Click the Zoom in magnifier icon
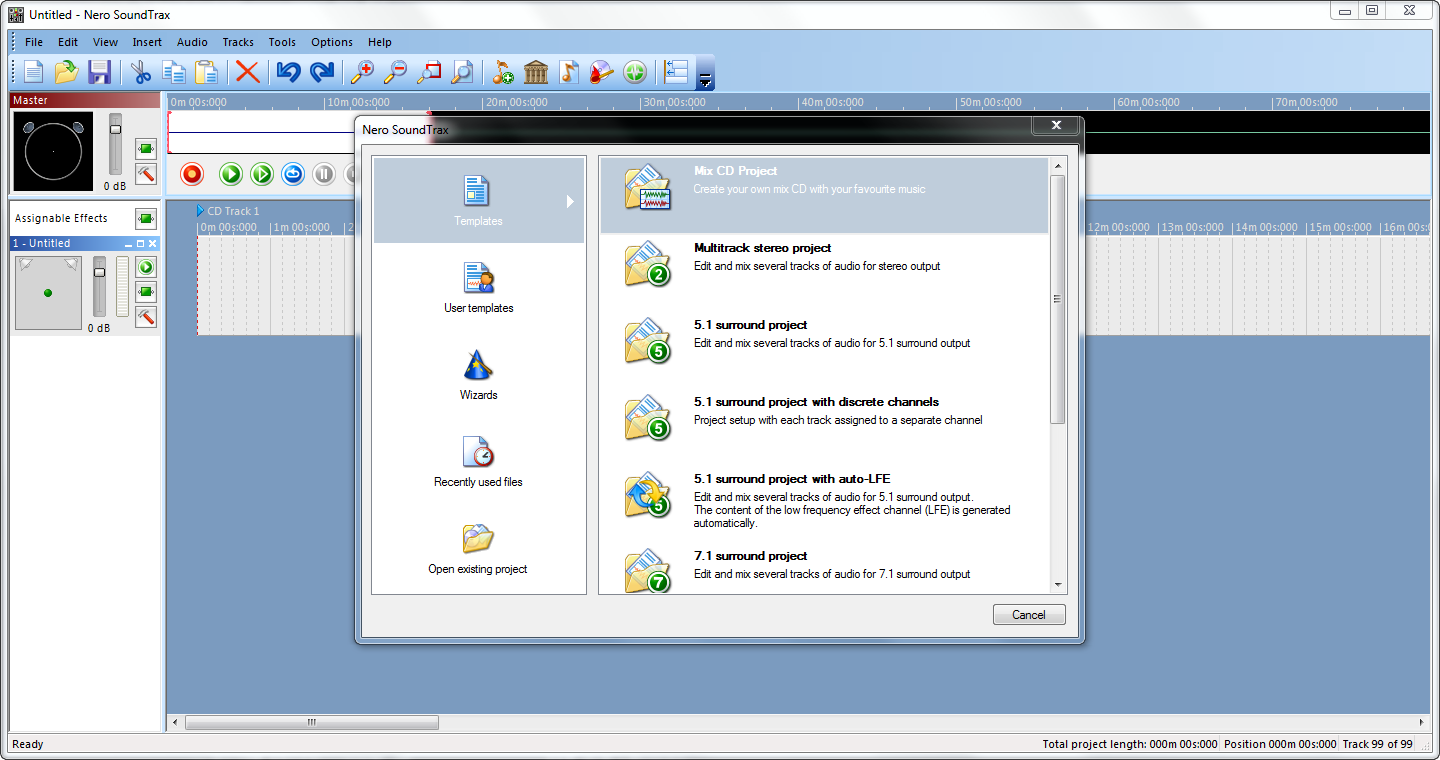This screenshot has width=1440, height=760. (362, 72)
